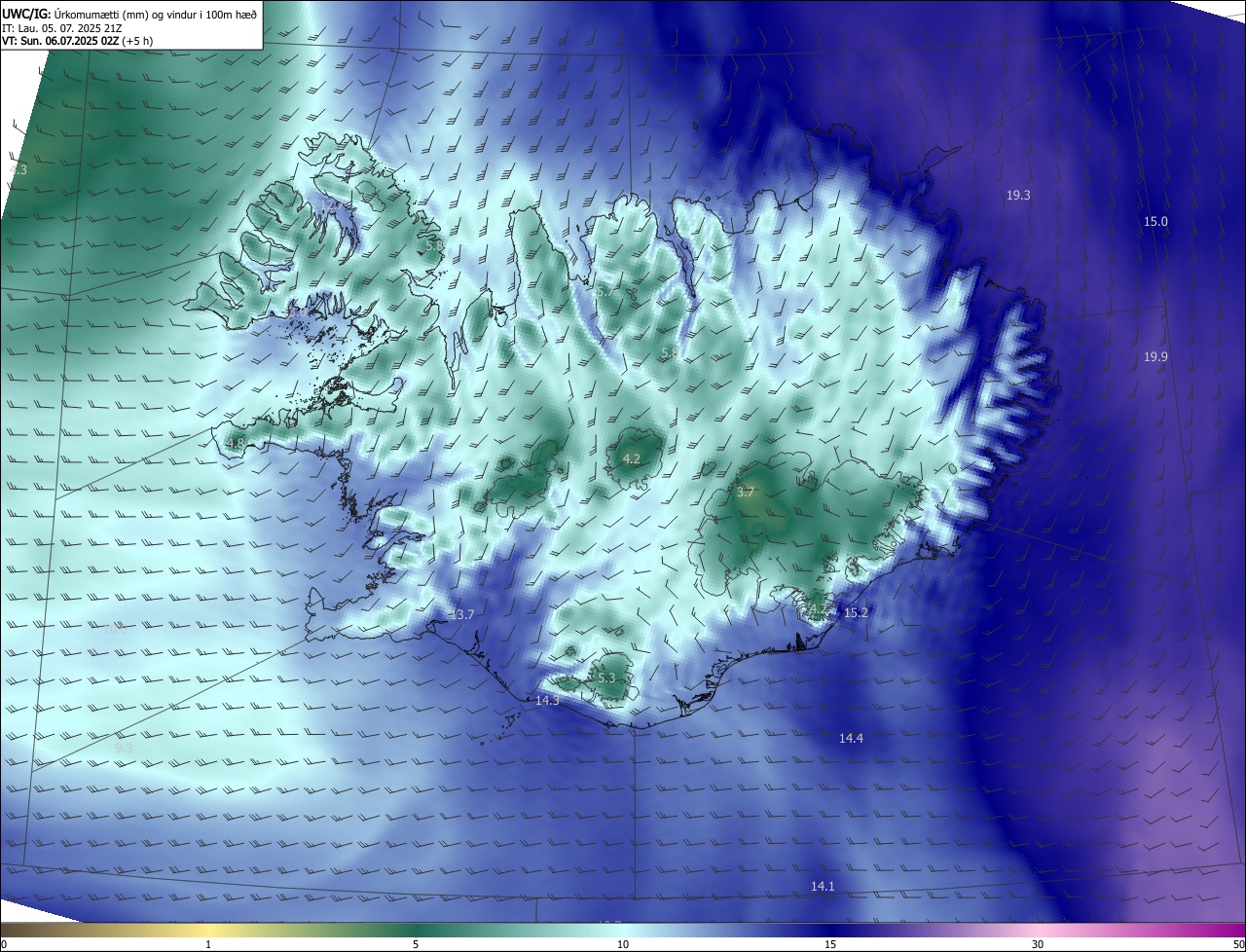The height and width of the screenshot is (952, 1246).
Task: Click the 5.3 value label on the glacier
Action: 606,677
